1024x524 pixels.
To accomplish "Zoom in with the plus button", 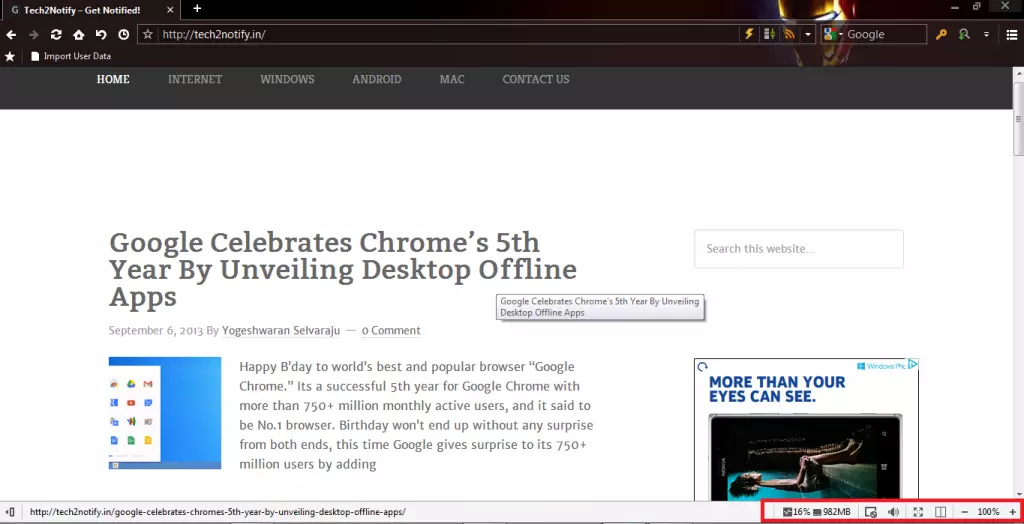I will pyautogui.click(x=1012, y=512).
